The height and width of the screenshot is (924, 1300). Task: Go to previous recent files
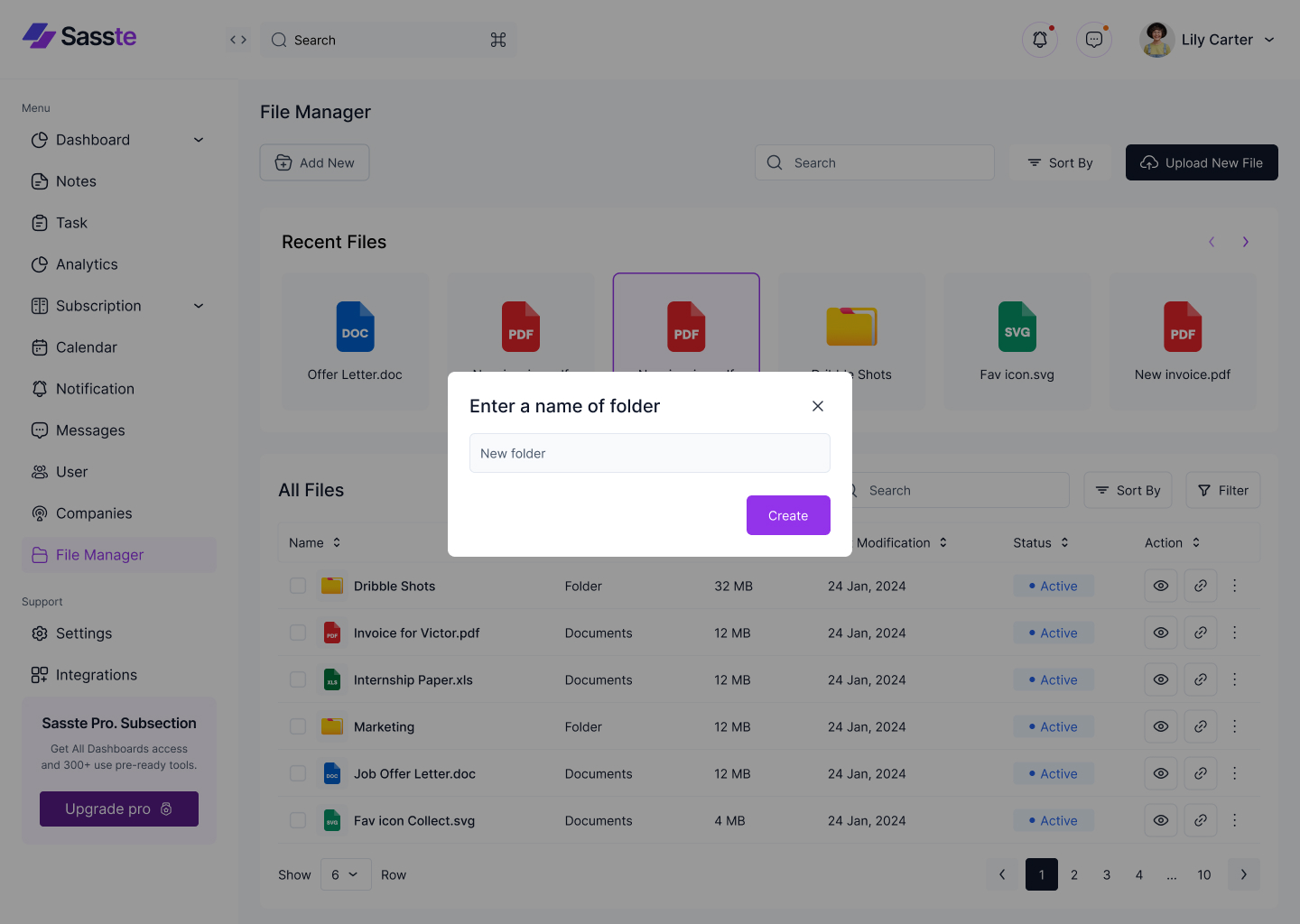coord(1212,242)
